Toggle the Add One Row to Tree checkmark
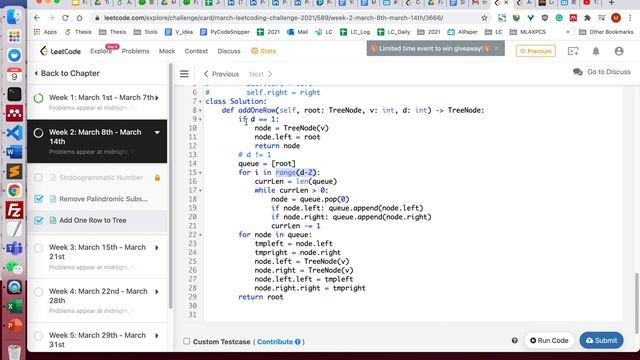 (x=39, y=220)
